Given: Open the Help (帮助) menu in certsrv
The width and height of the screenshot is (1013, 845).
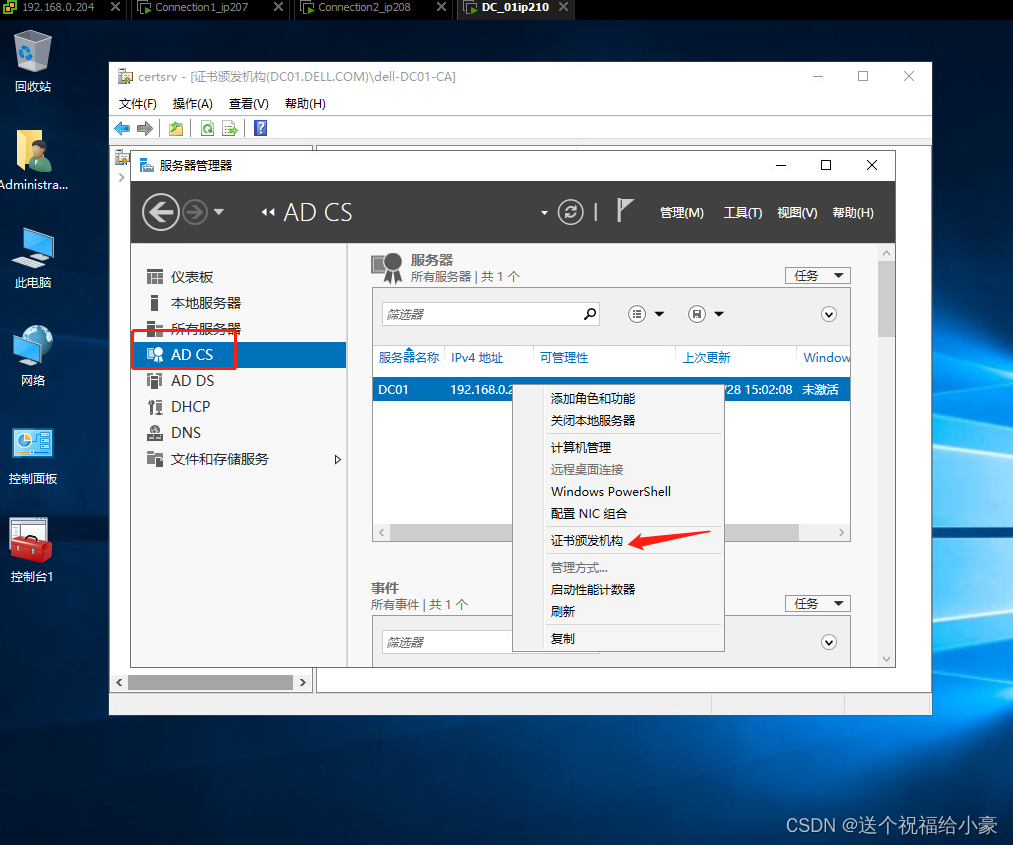Looking at the screenshot, I should pos(305,104).
